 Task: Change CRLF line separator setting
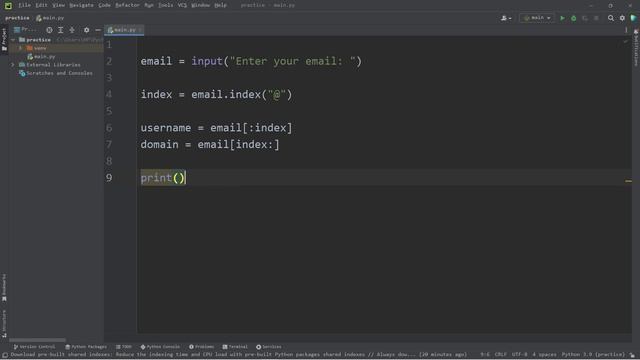tap(500, 355)
